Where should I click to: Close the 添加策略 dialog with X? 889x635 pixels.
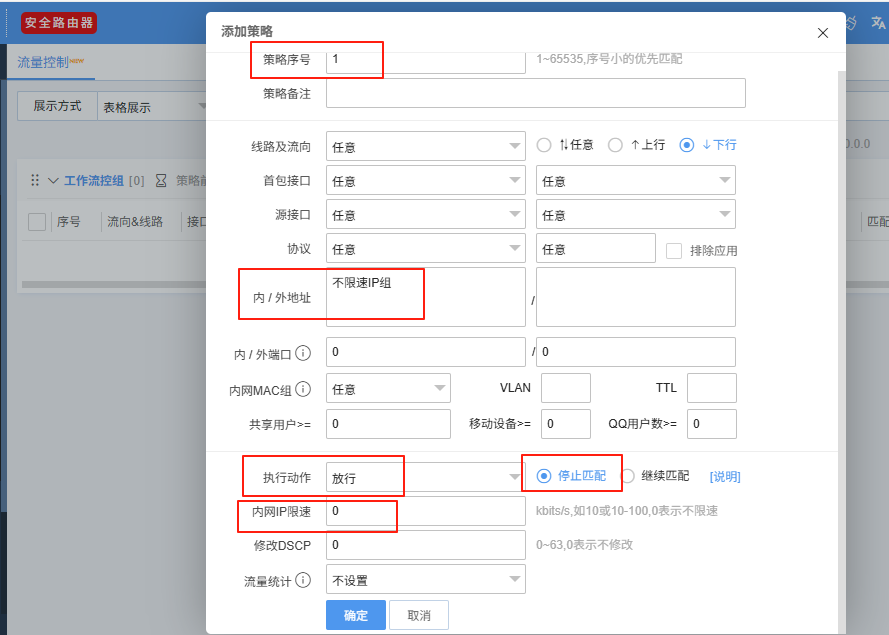pos(823,33)
